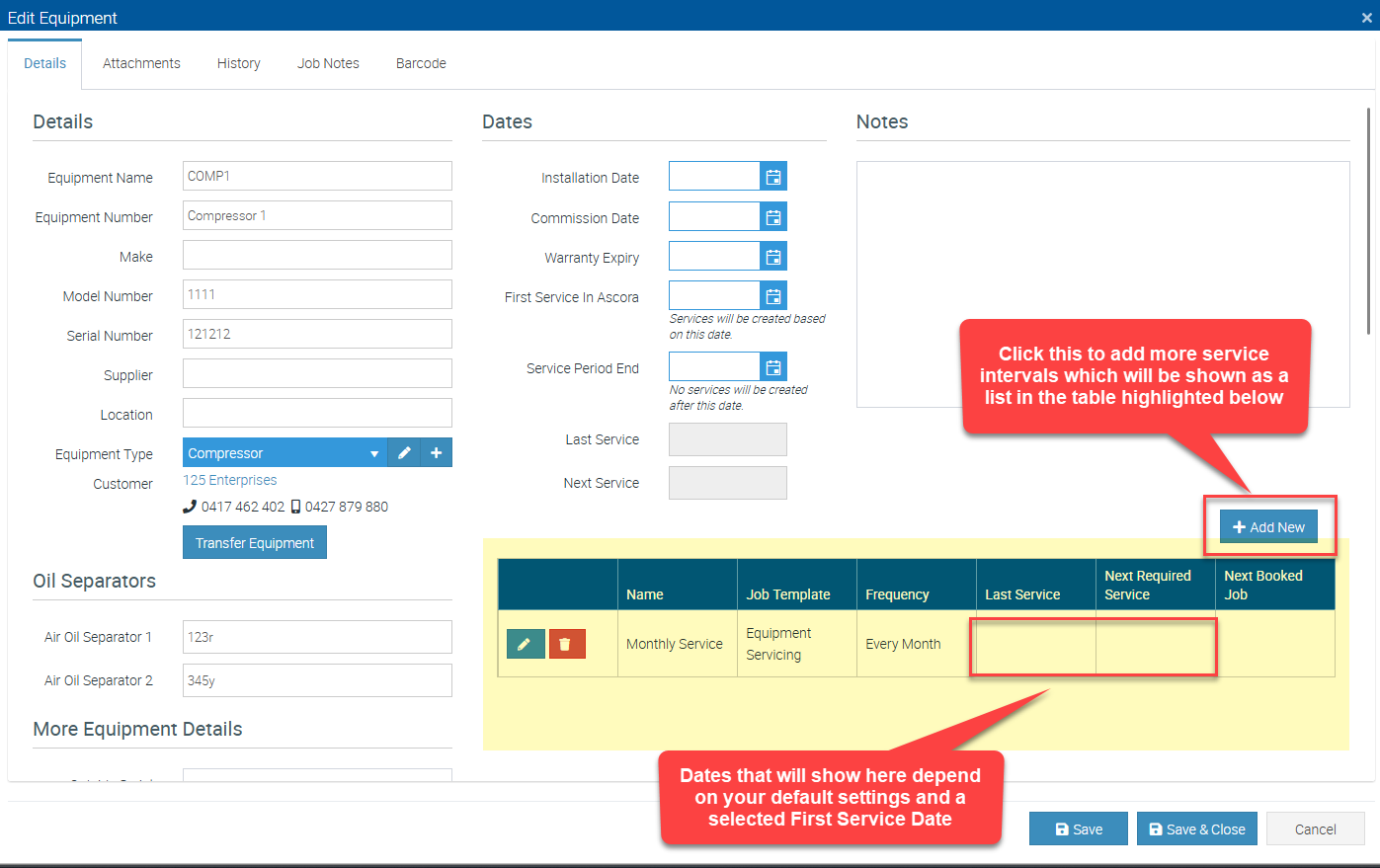This screenshot has height=868, width=1380.
Task: Open the First Service In Ascora calendar
Action: (x=773, y=296)
